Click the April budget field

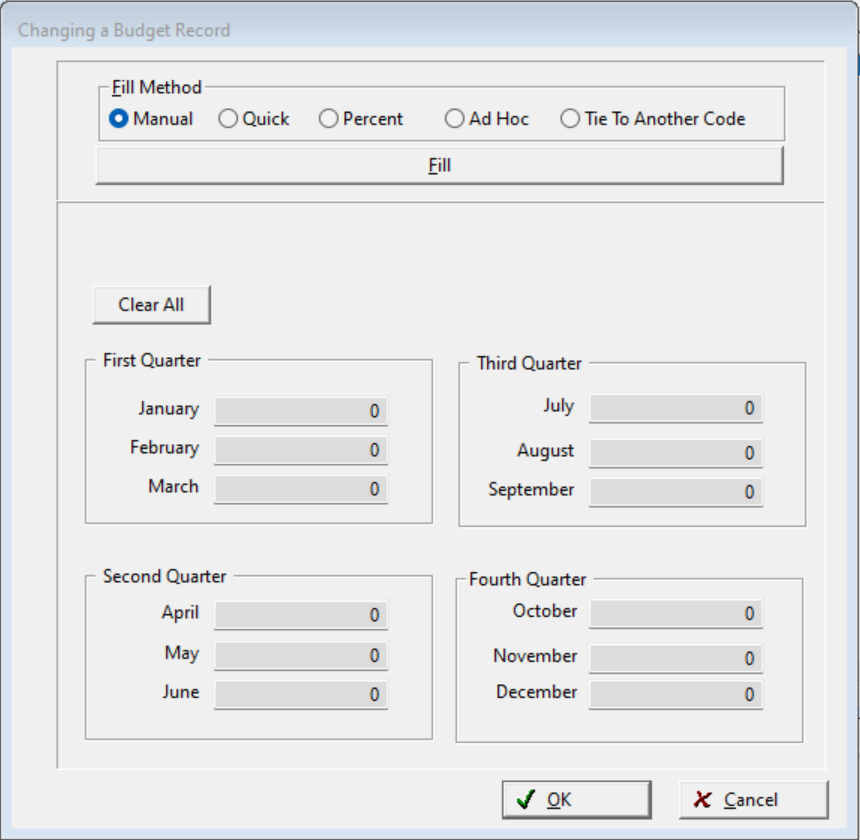[x=300, y=615]
